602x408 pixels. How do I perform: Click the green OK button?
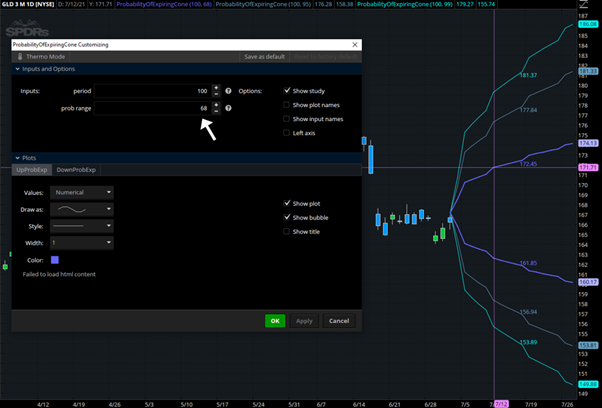[275, 321]
